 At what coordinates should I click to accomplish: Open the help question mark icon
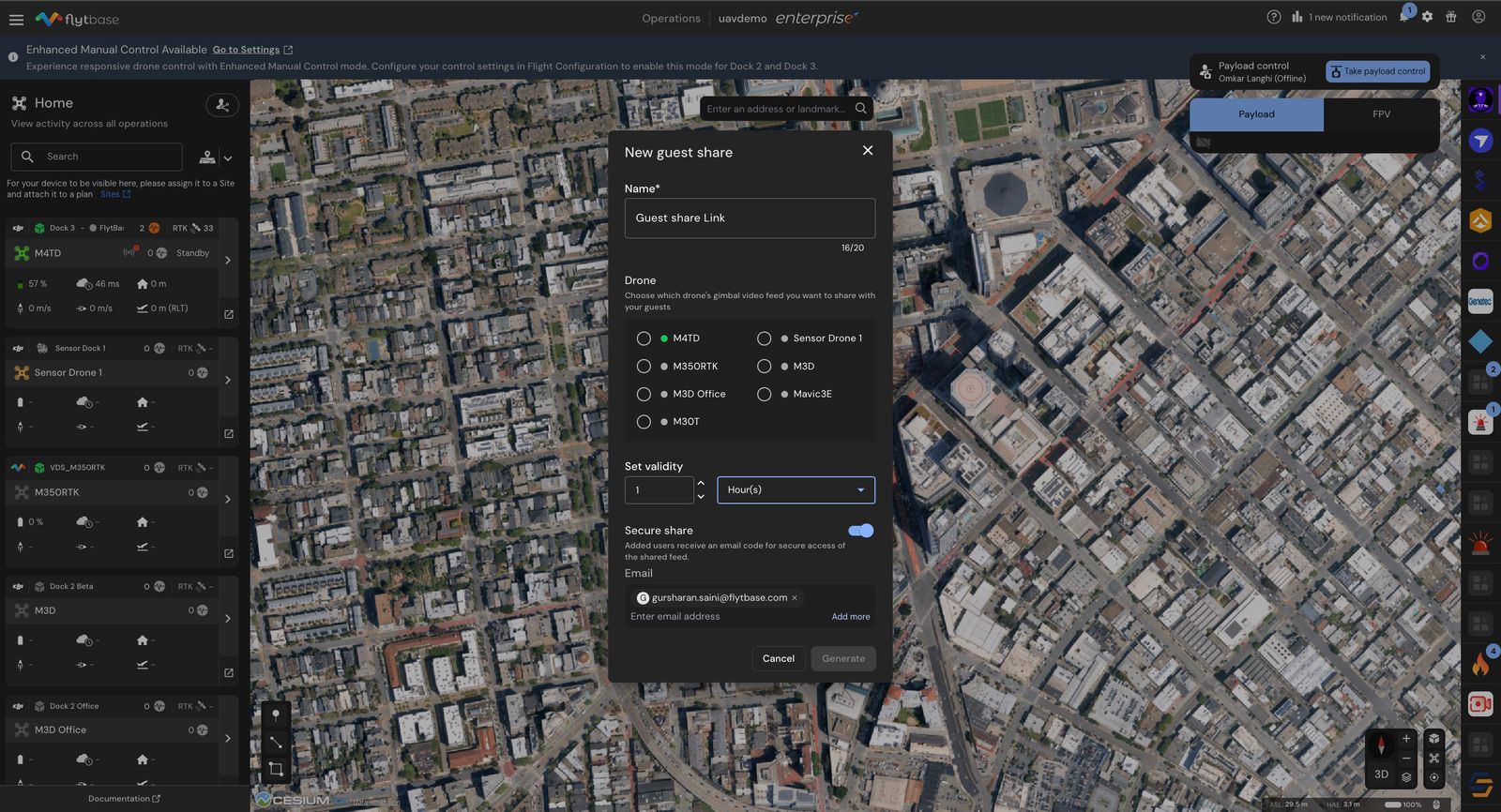coord(1273,17)
